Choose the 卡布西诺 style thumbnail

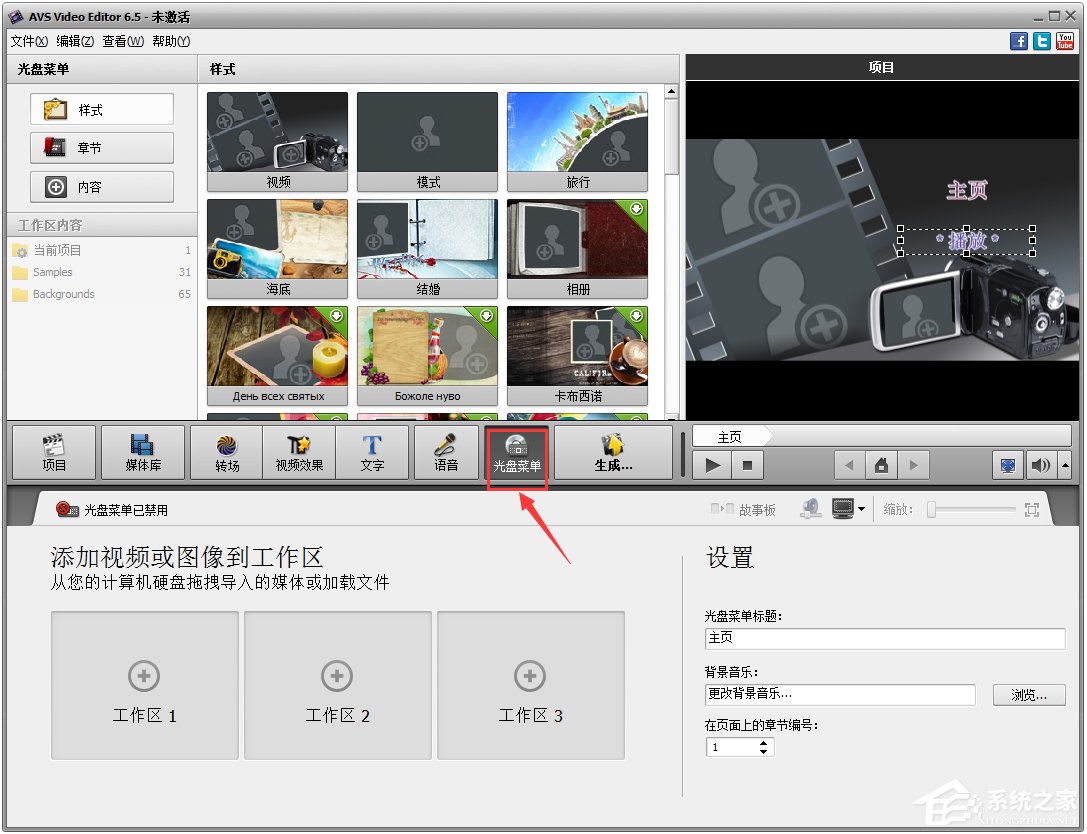tap(577, 356)
